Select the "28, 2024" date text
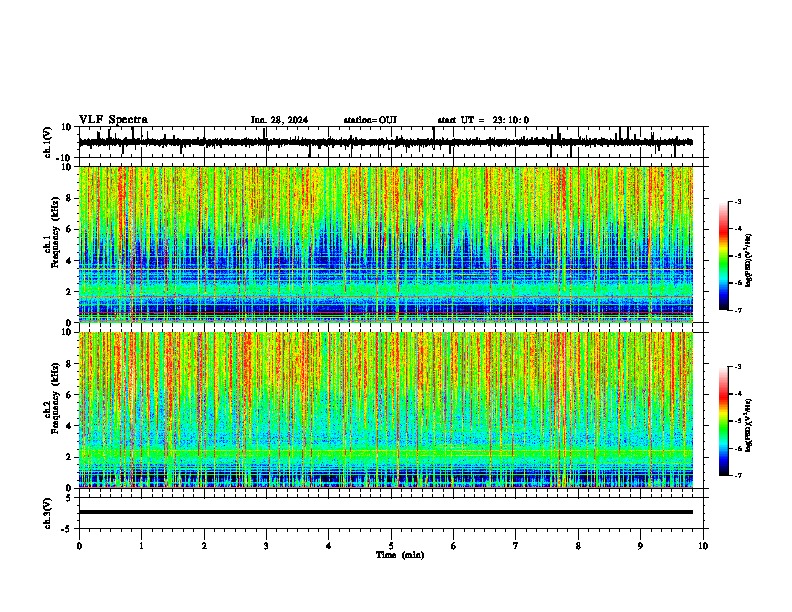 (289, 120)
